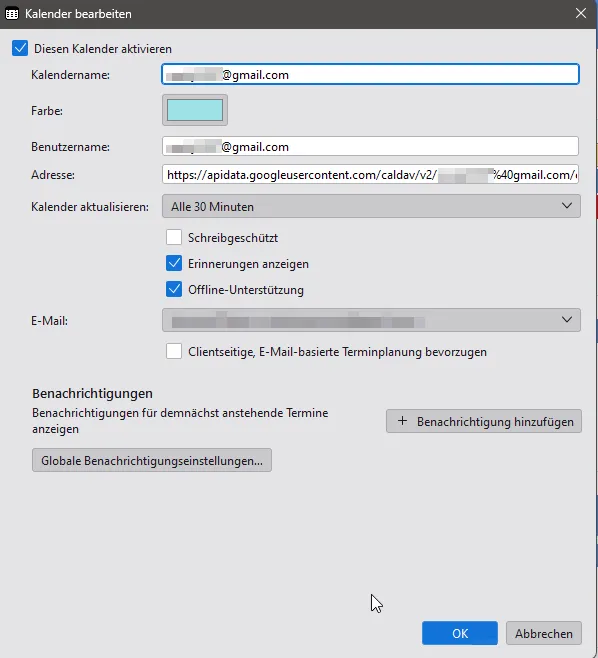Add a notification with Benachrichtigung hinzufügen
The height and width of the screenshot is (658, 598).
pos(484,421)
